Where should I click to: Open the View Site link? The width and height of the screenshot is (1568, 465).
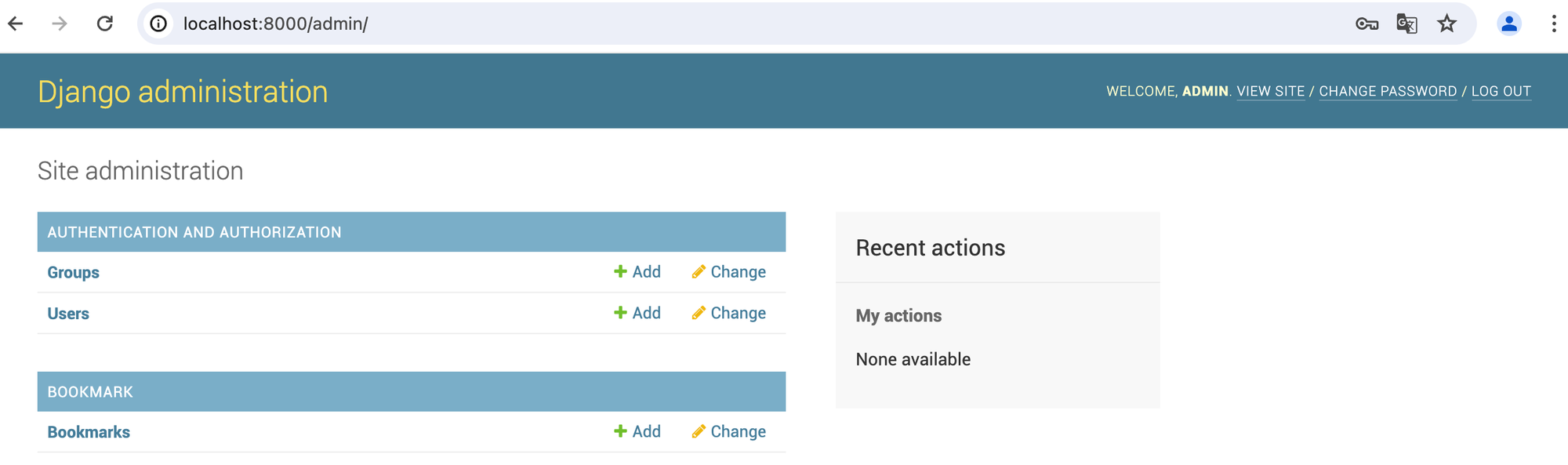click(1270, 91)
